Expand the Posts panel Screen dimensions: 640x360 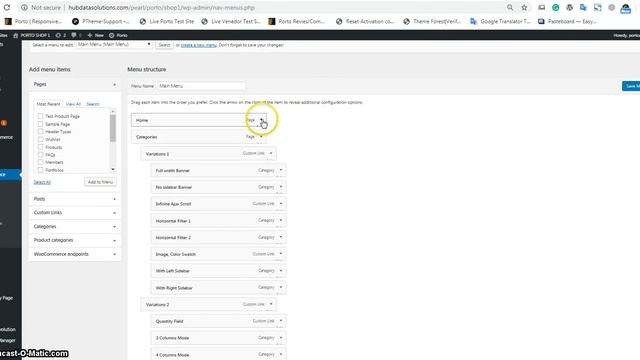point(75,199)
